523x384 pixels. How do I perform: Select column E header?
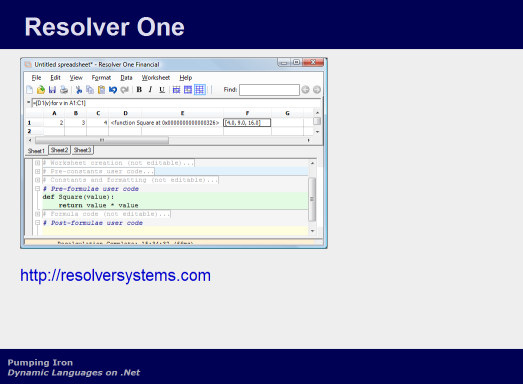point(182,113)
